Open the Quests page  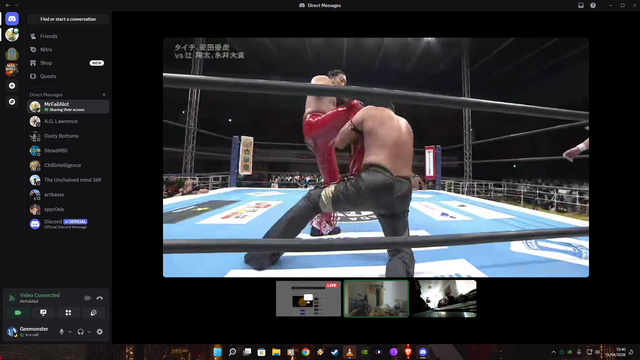click(68, 76)
